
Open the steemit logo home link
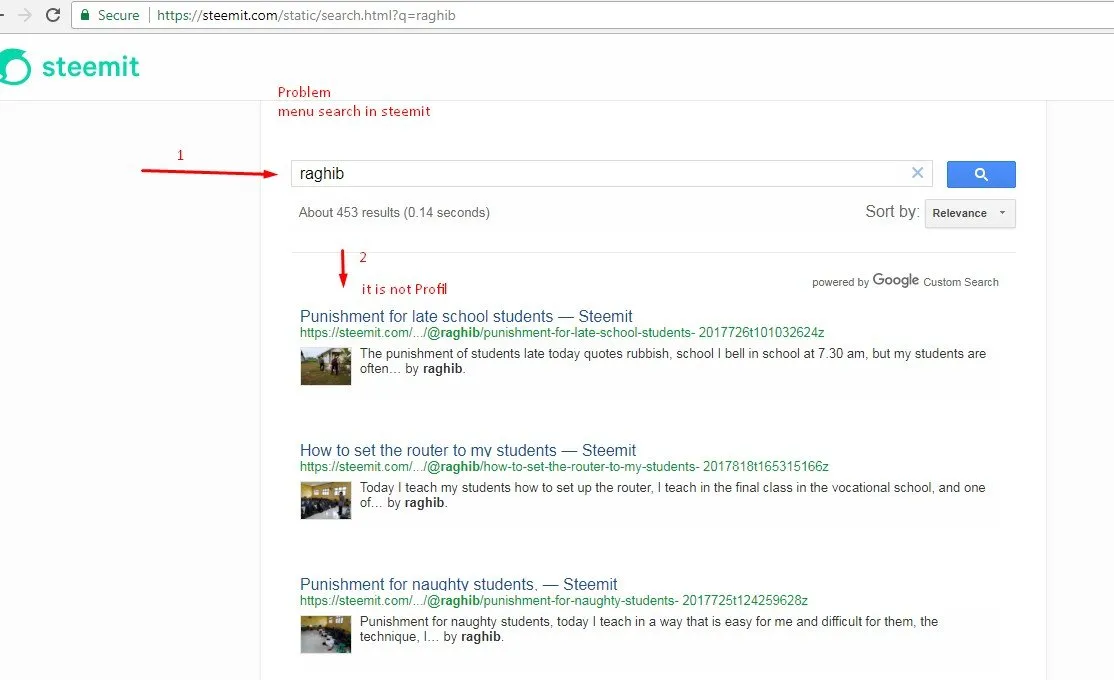tap(70, 67)
